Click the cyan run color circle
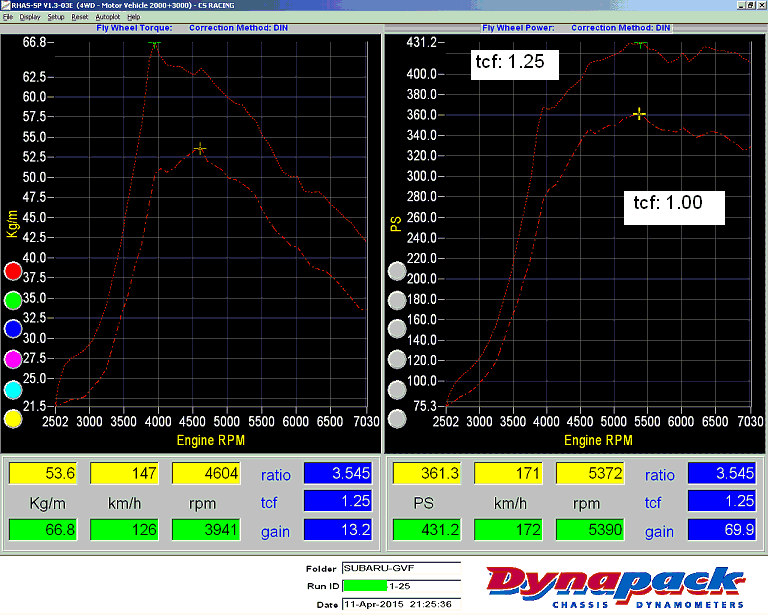Viewport: 768px width, 615px height. [13, 389]
